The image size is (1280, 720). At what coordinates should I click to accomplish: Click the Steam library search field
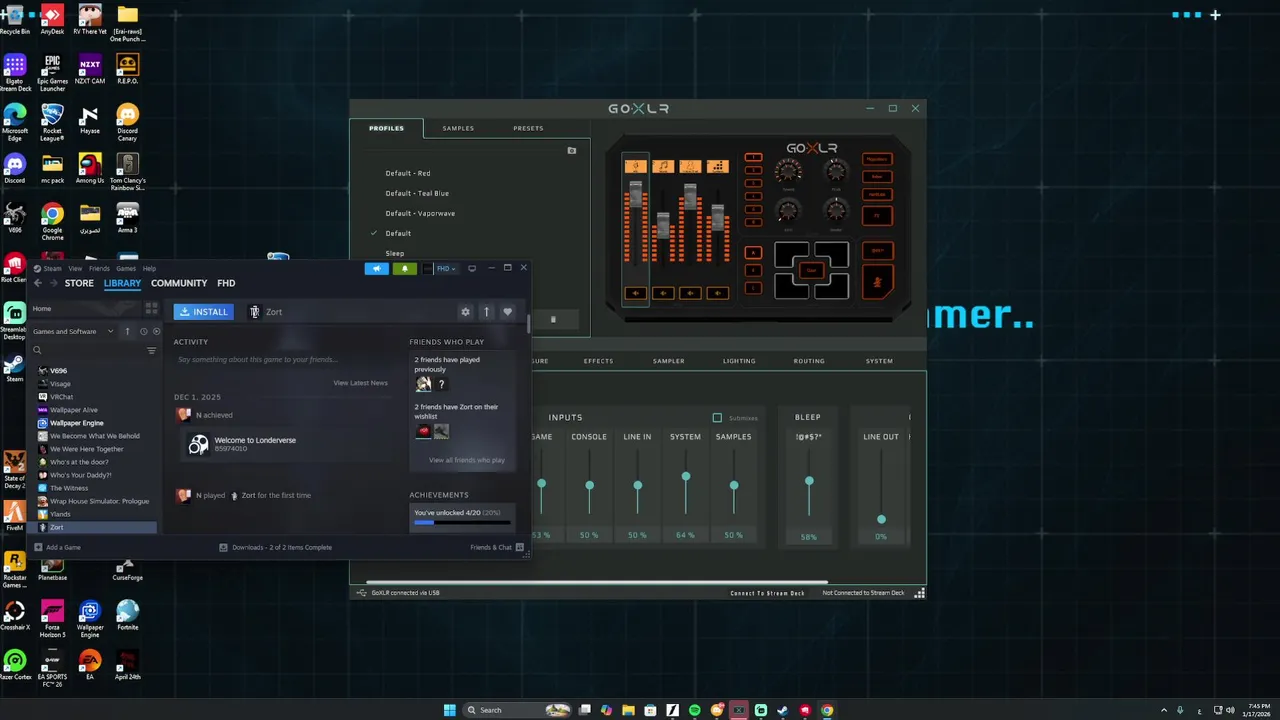[87, 350]
